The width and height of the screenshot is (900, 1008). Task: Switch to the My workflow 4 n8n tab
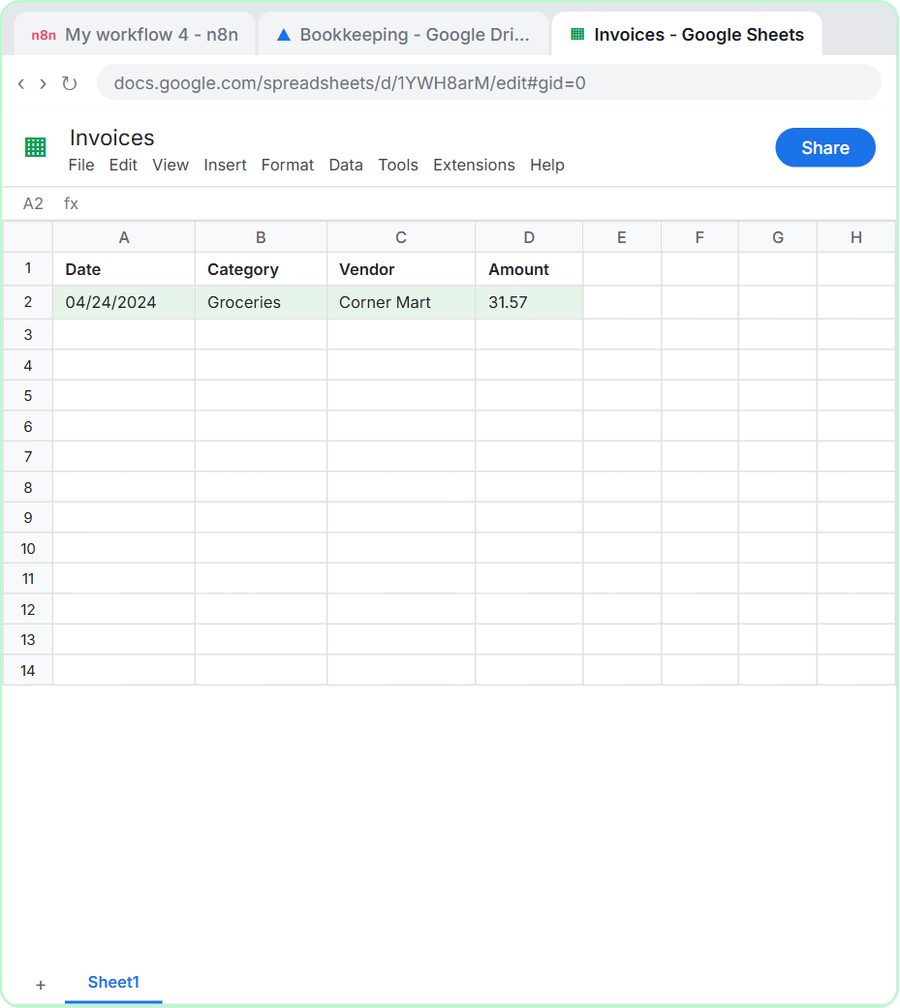coord(135,35)
